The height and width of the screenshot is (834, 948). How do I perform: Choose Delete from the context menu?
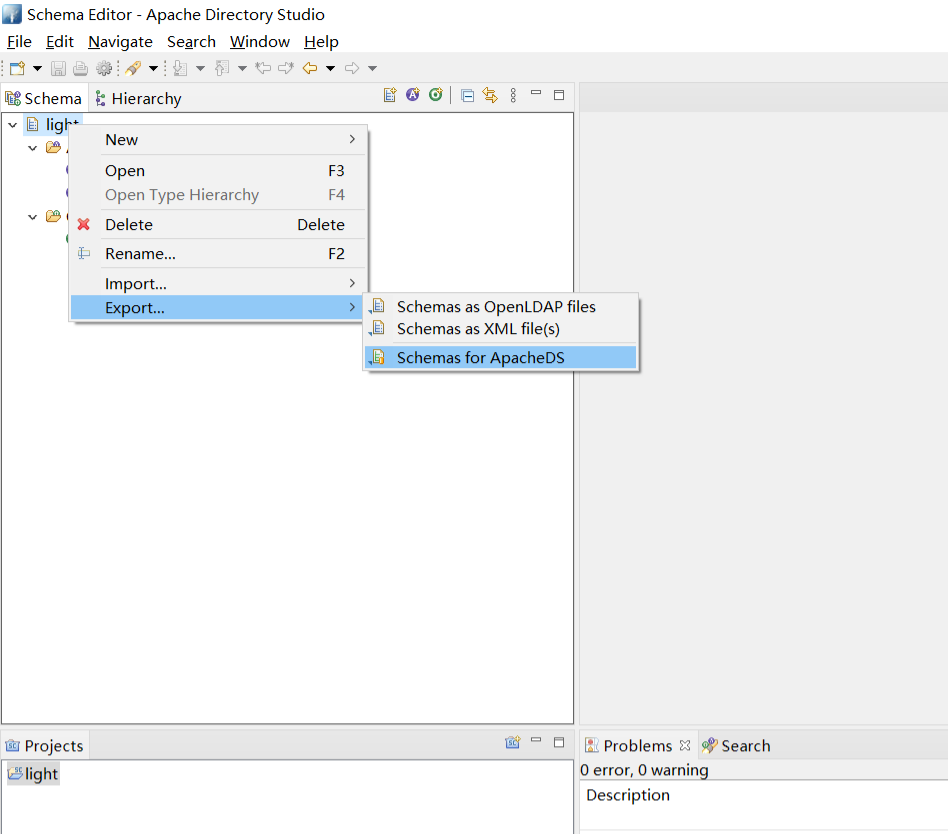pyautogui.click(x=129, y=225)
